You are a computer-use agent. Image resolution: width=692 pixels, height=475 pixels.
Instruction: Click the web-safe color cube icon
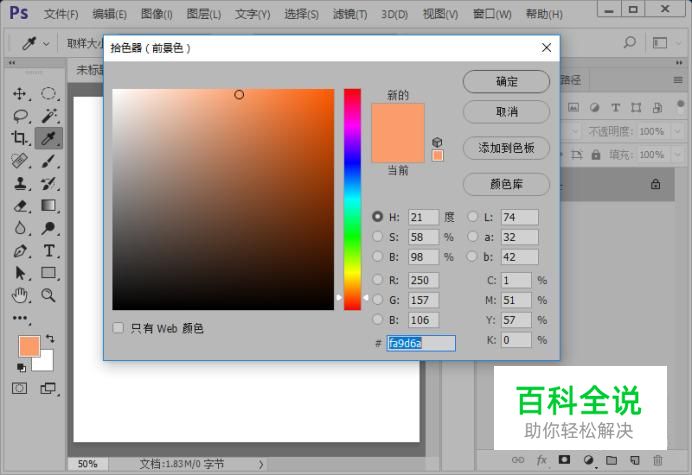coord(437,142)
